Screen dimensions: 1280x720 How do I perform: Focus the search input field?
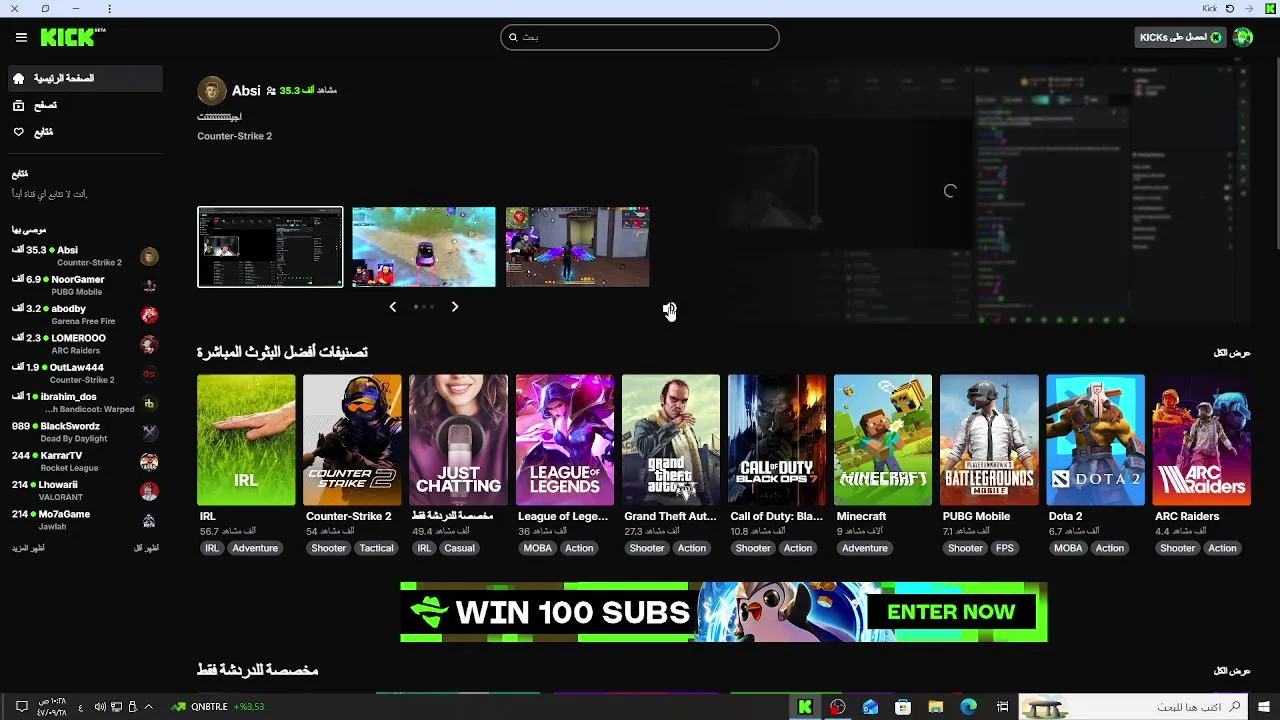coord(640,37)
